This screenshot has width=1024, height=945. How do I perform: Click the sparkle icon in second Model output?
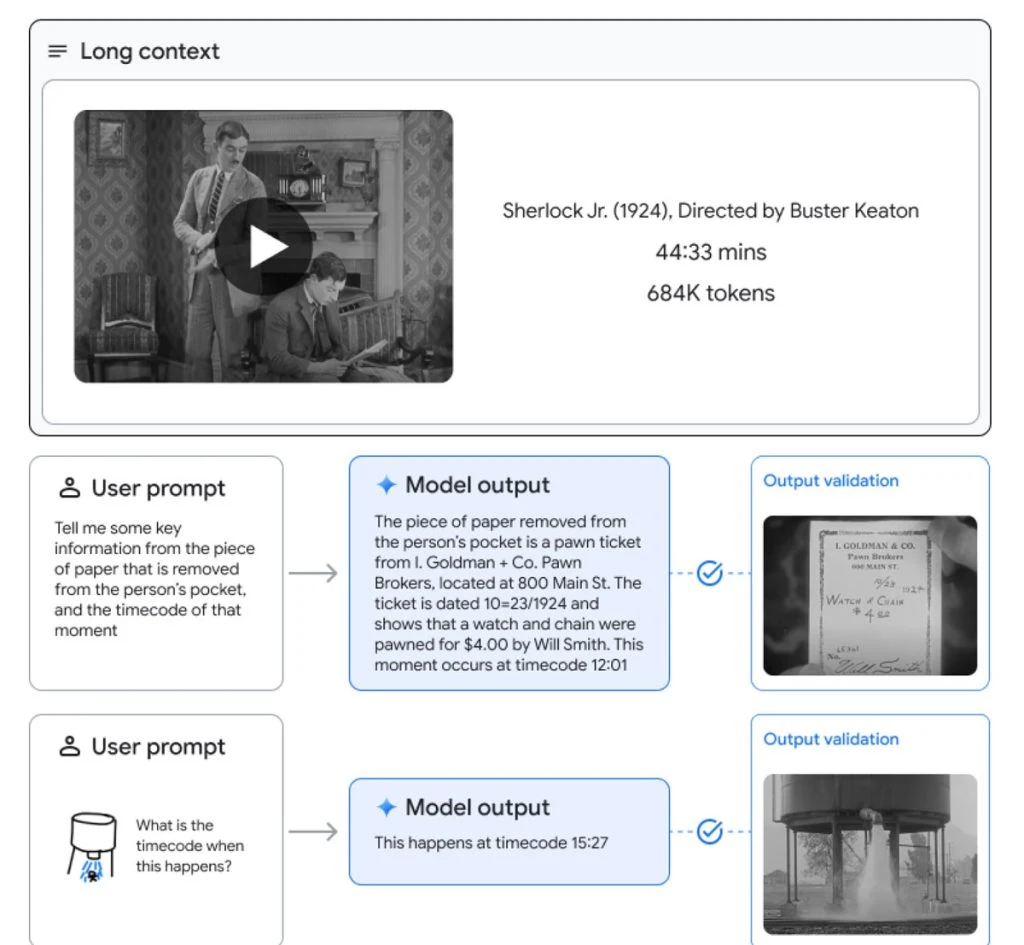(x=387, y=807)
